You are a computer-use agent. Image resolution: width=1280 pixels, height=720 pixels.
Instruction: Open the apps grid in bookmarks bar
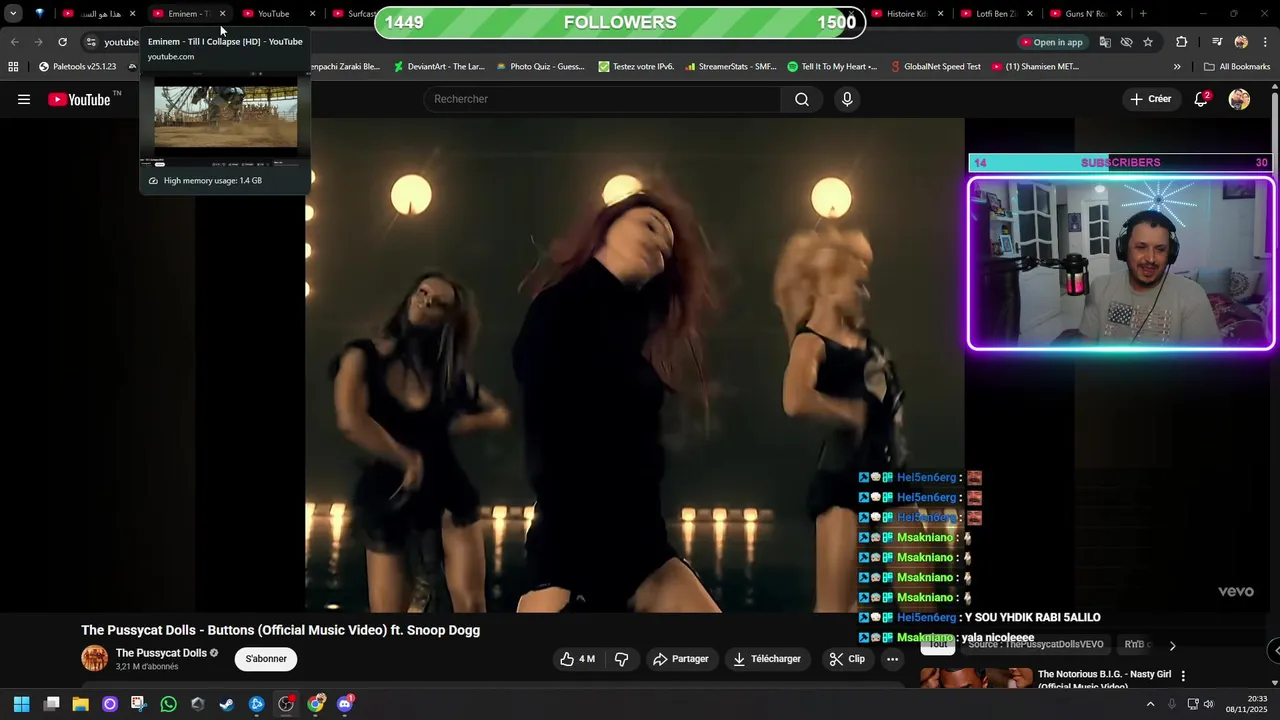click(x=13, y=67)
